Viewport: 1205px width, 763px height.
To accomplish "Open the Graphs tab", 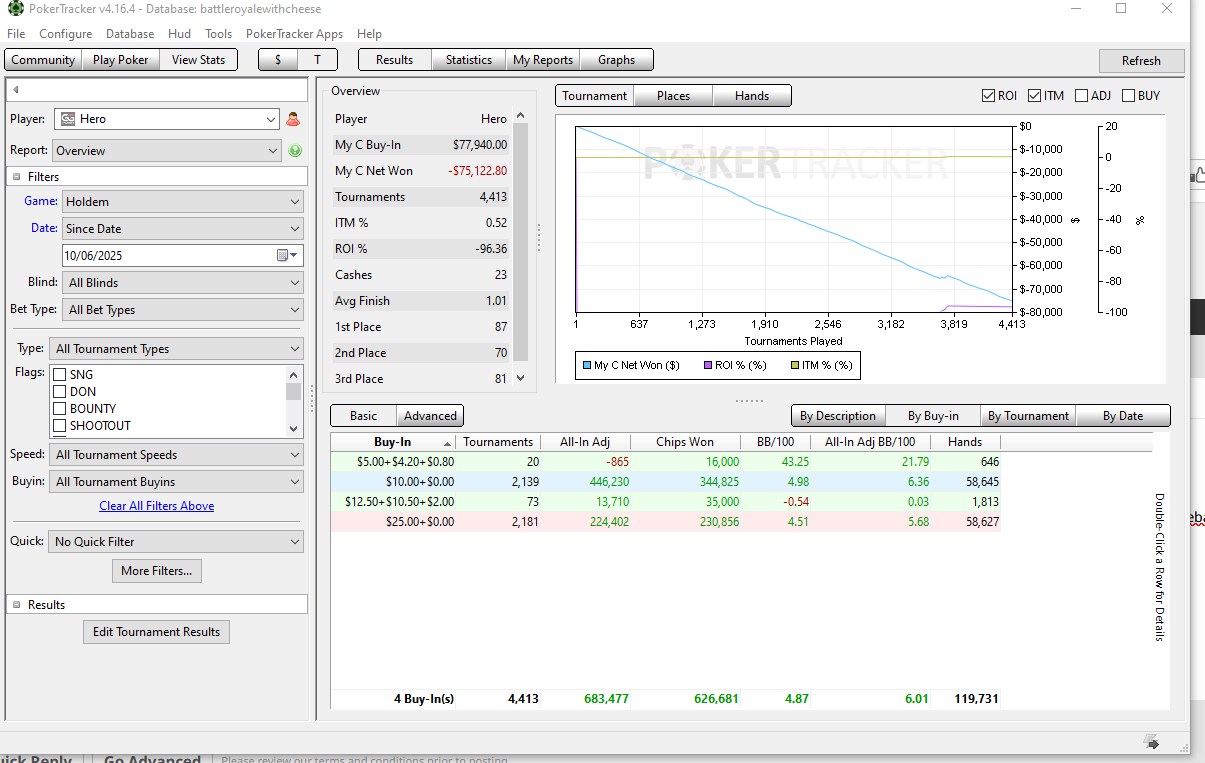I will coord(617,60).
